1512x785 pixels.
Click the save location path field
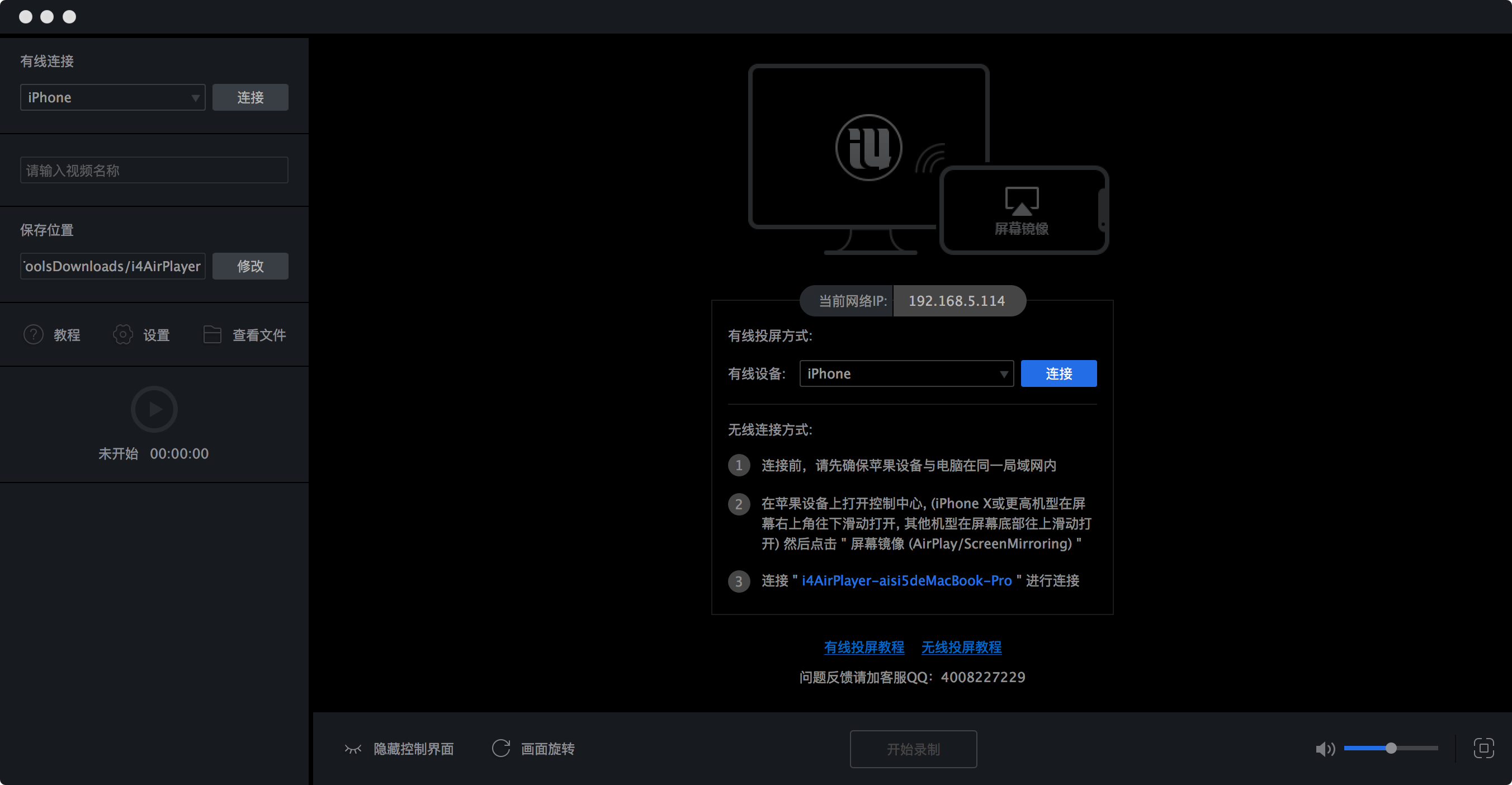113,266
